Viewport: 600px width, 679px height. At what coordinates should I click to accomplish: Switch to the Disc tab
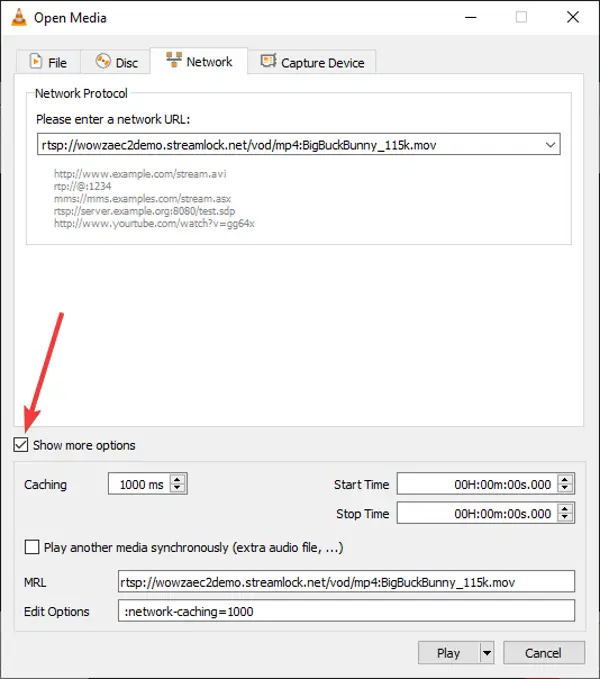click(x=116, y=62)
